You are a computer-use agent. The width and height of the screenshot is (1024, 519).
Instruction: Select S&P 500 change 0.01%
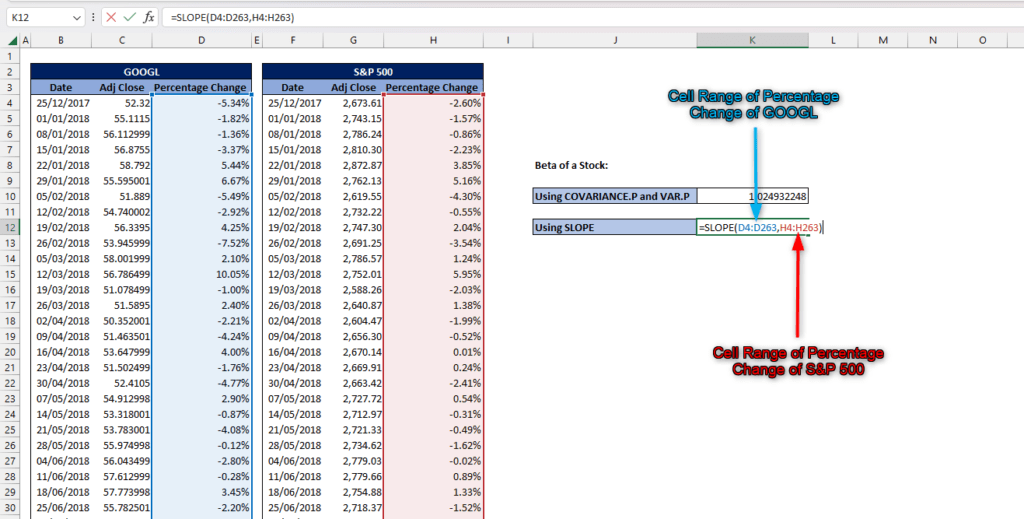point(433,352)
